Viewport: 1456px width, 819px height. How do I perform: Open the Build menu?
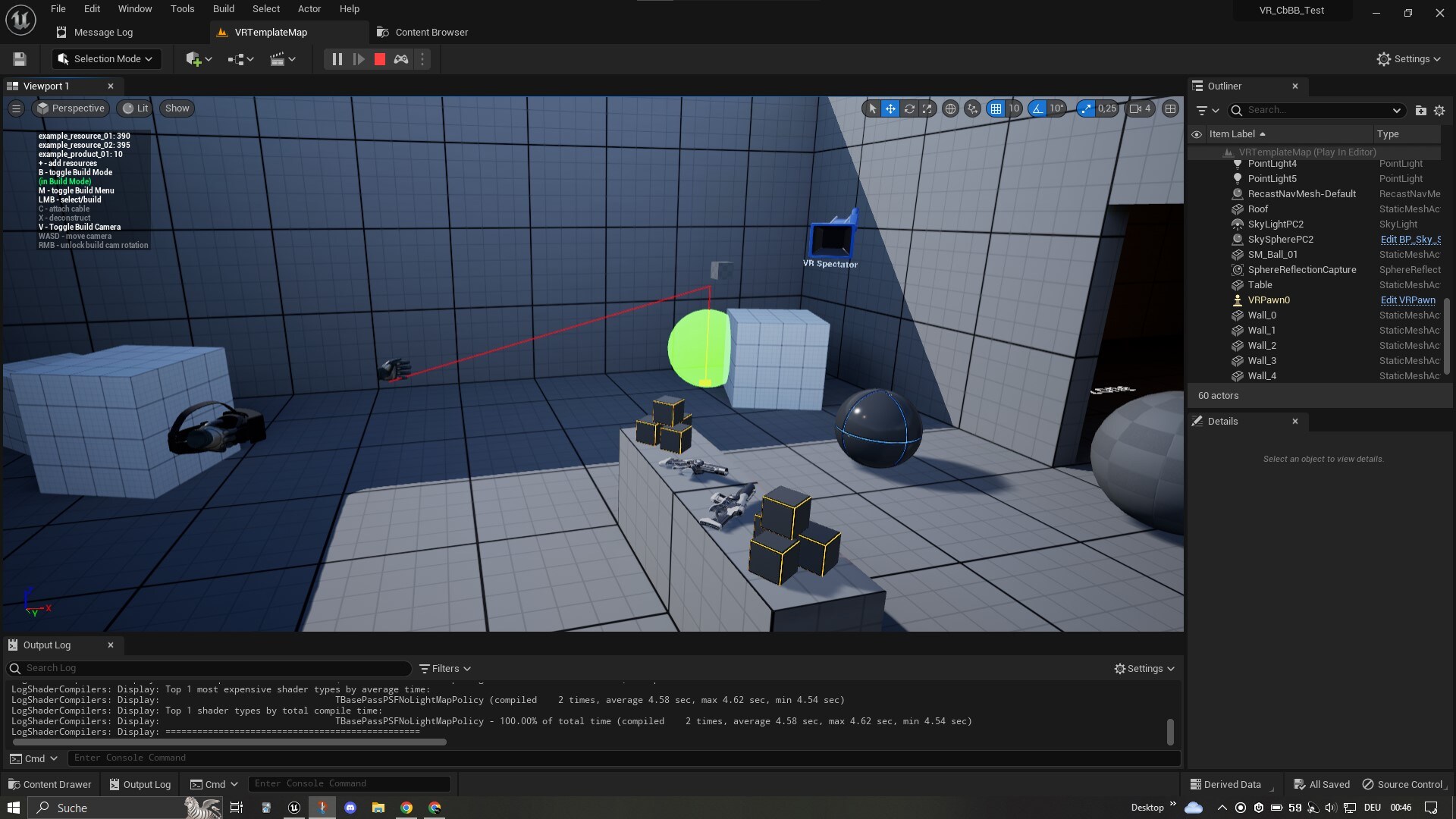pos(223,8)
